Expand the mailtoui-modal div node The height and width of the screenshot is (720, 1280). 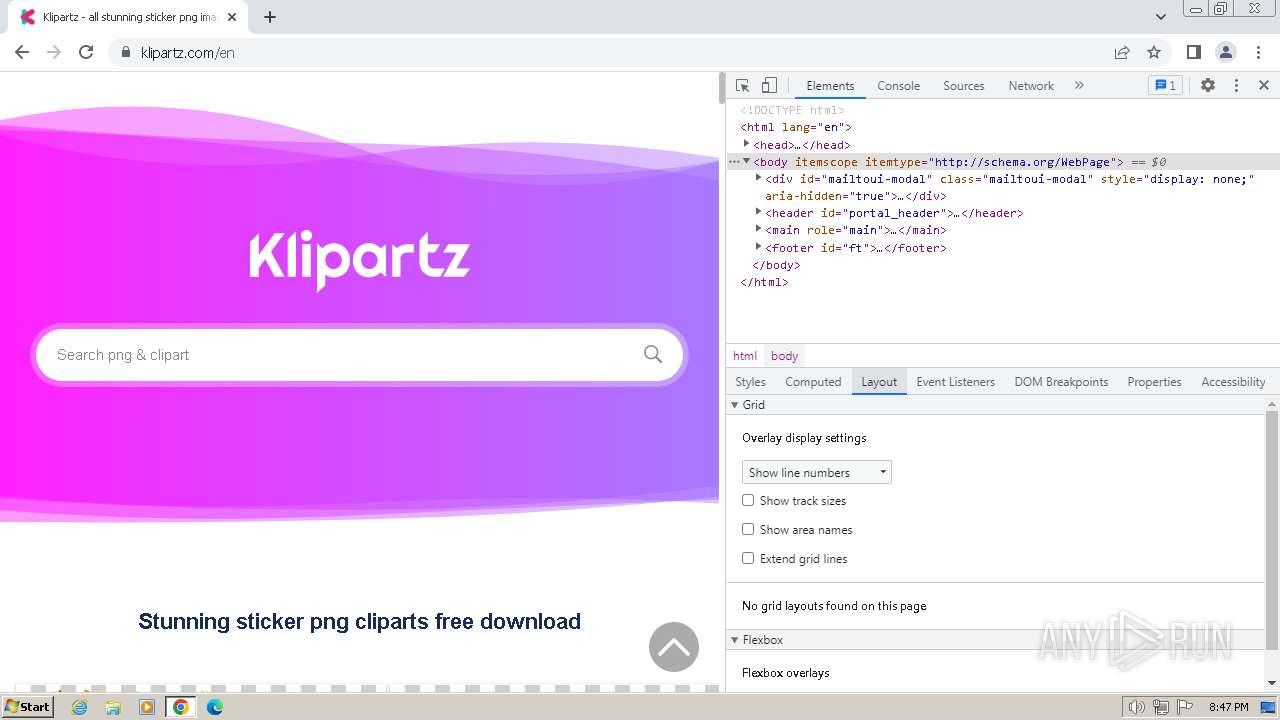click(758, 178)
